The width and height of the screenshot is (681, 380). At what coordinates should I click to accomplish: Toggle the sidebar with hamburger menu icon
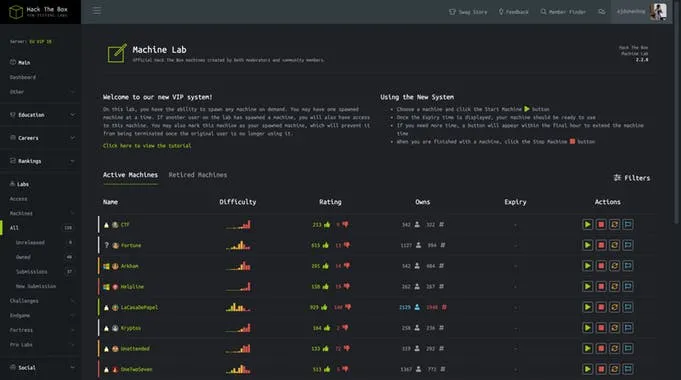pos(96,10)
